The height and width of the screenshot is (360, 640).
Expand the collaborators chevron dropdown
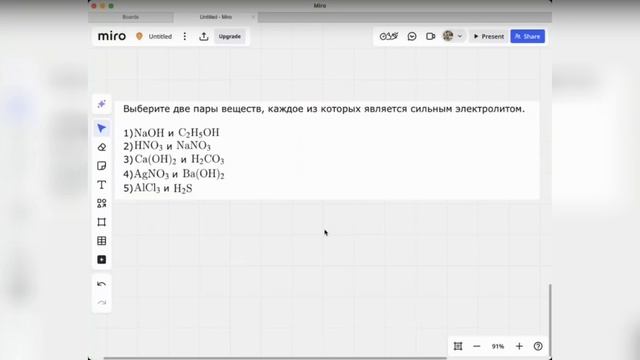[x=460, y=36]
